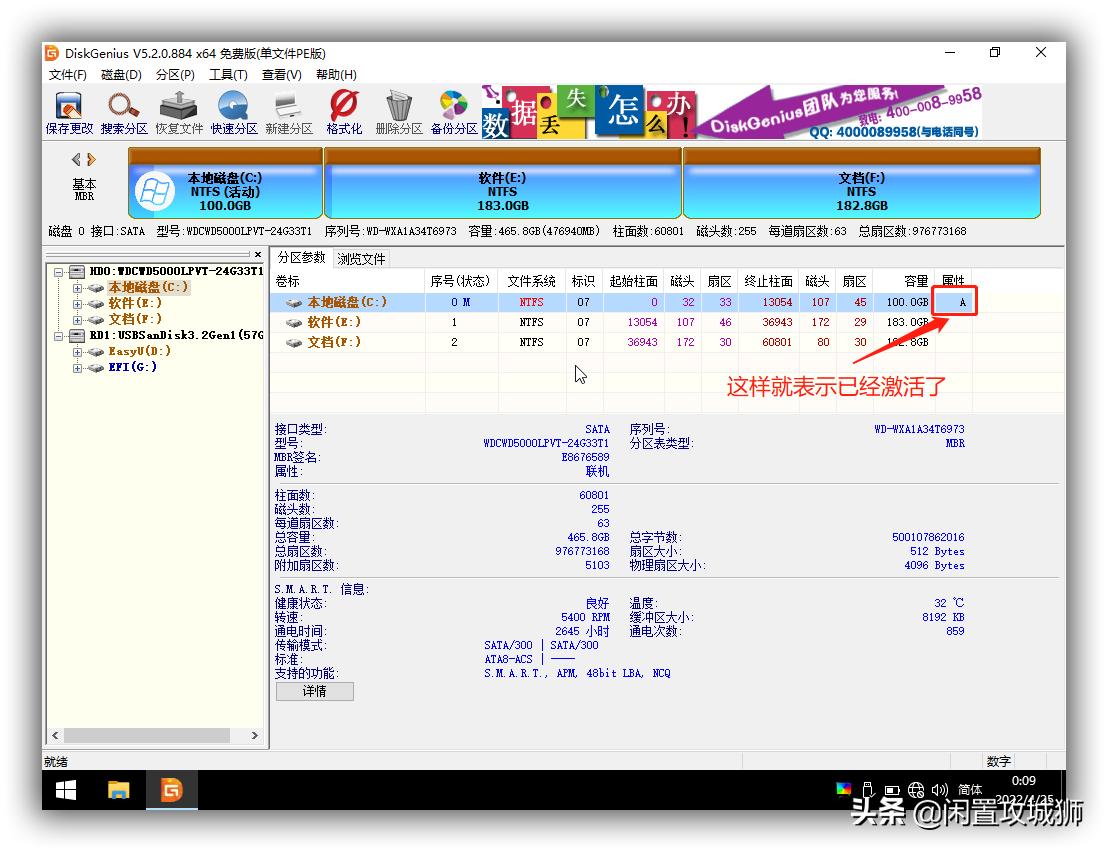Click the 删除分区 (Delete Partition) trash icon

click(x=397, y=111)
